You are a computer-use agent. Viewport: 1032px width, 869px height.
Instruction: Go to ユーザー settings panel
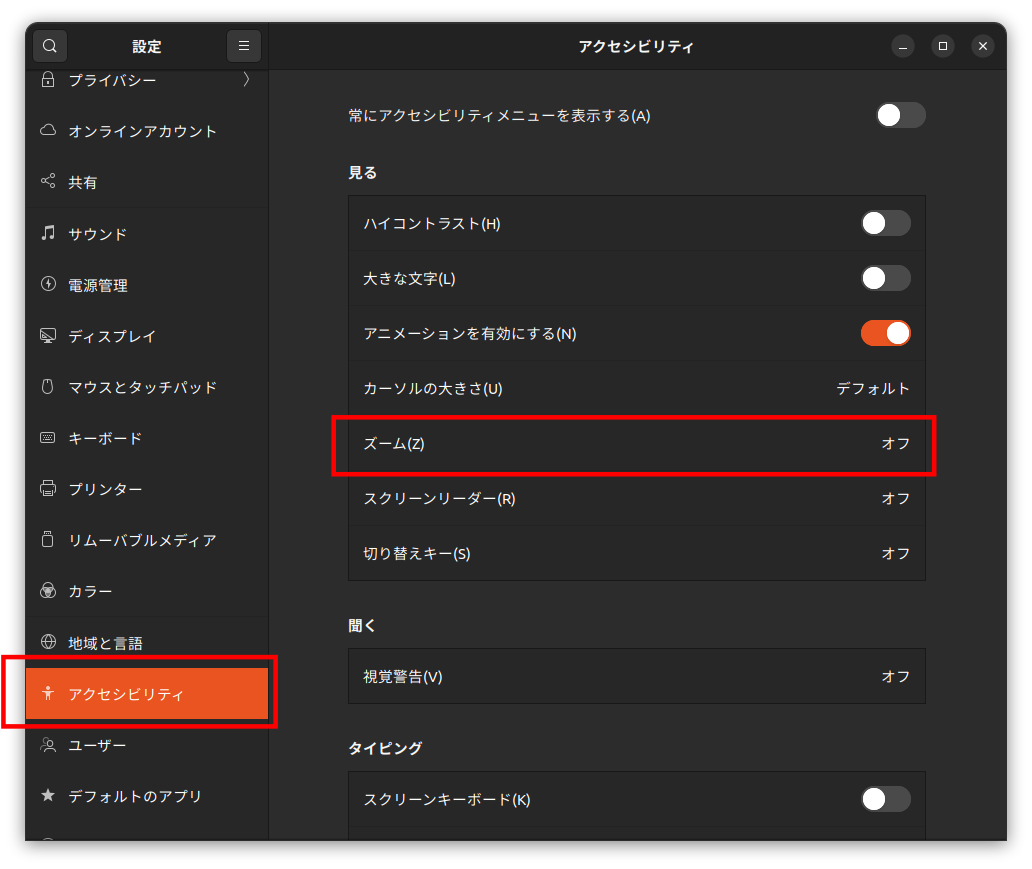pos(147,745)
